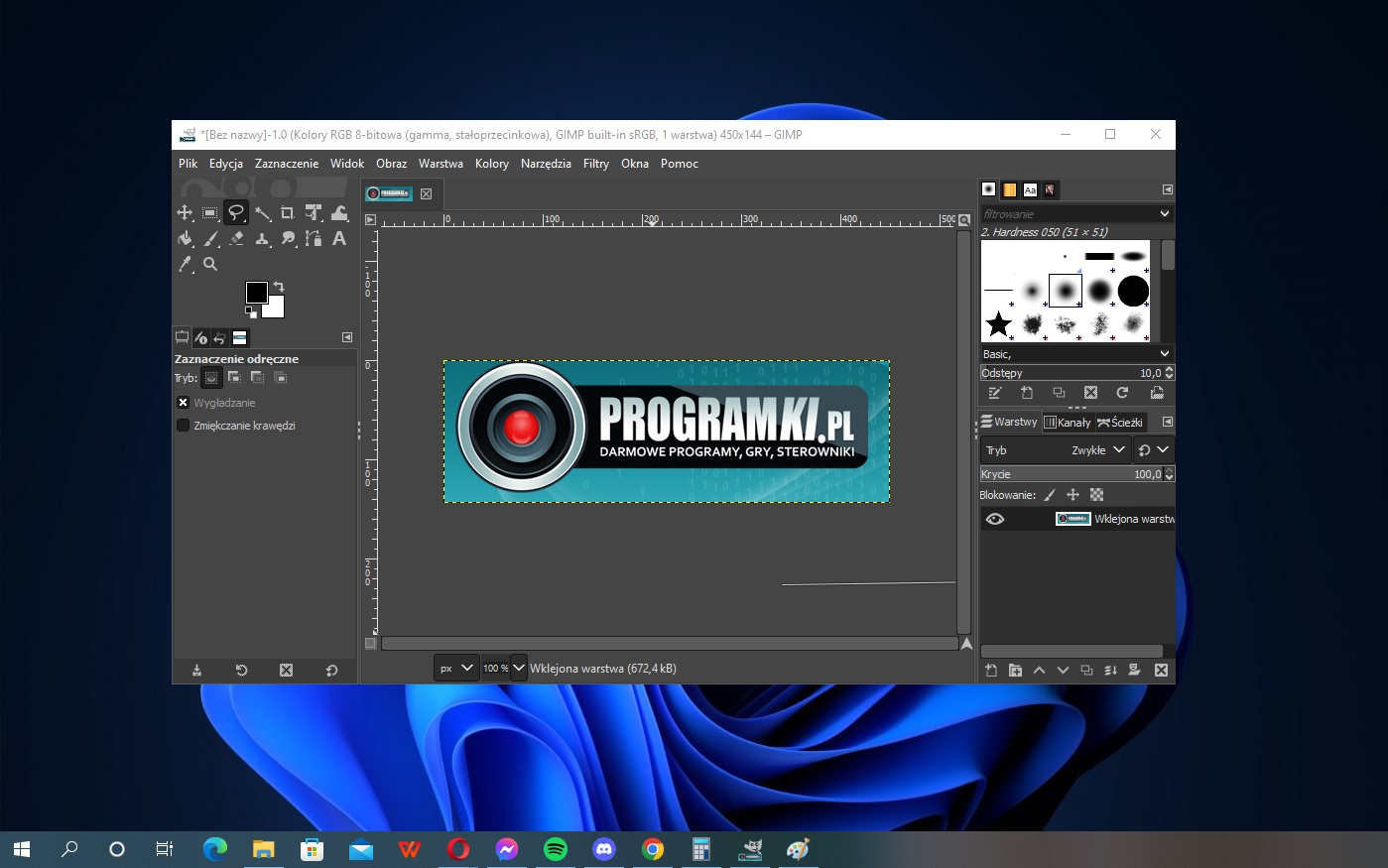Screen dimensions: 1388x868
Task: Expand the px unit dropdown in status bar
Action: tap(456, 669)
